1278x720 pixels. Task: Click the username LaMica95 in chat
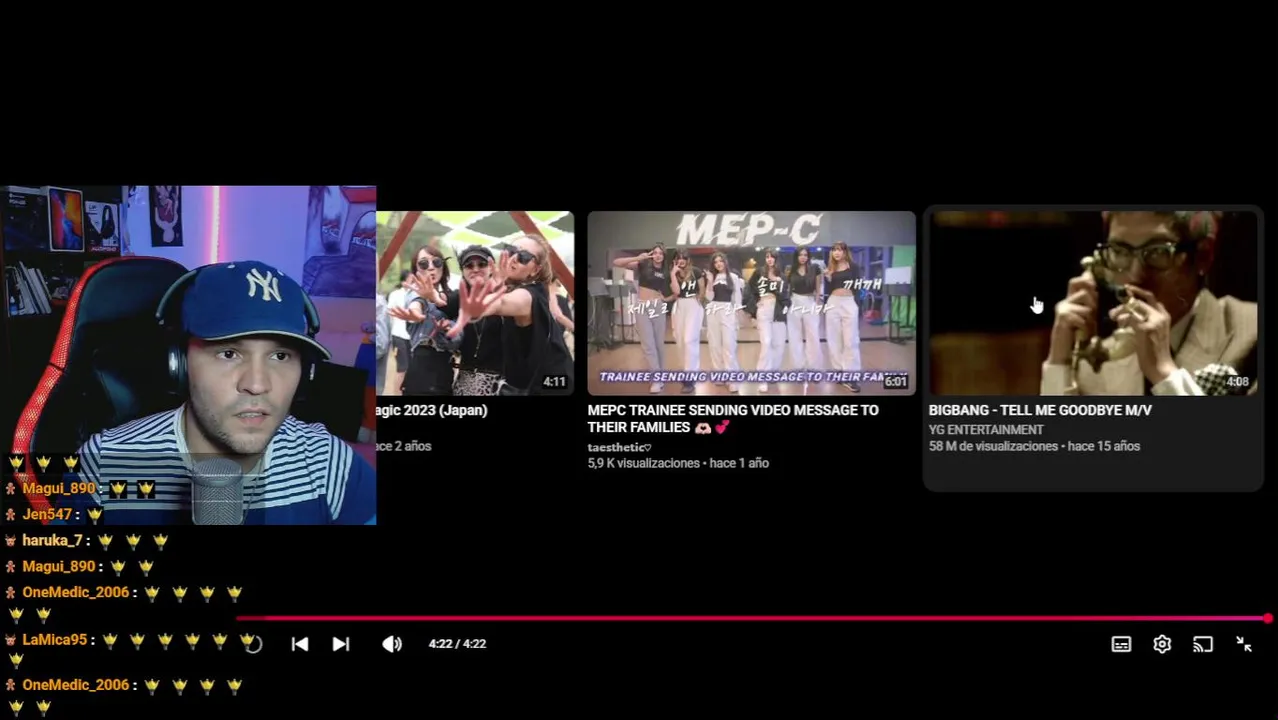click(x=55, y=639)
